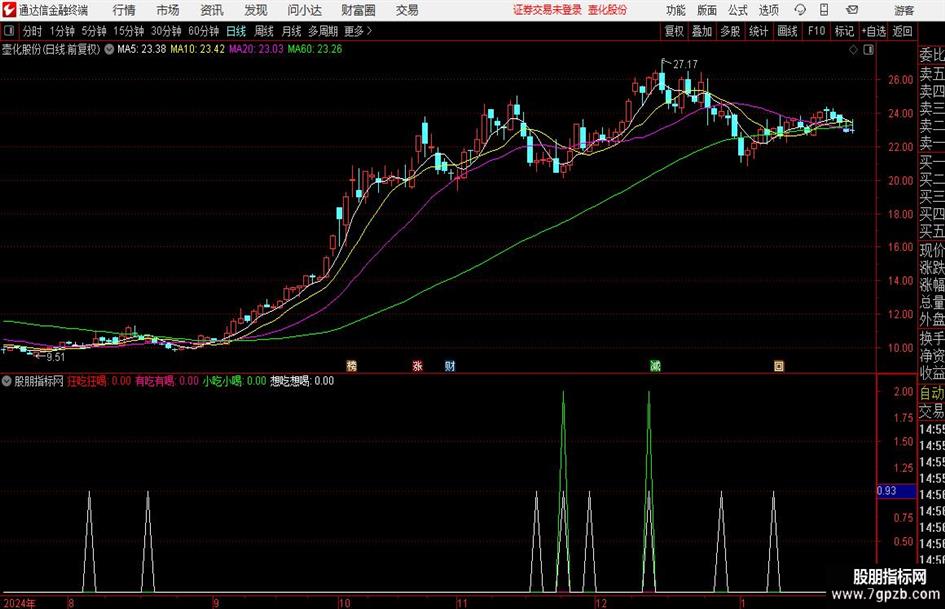The height and width of the screenshot is (609, 945).
Task: Open the 问小达 menu
Action: pyautogui.click(x=304, y=10)
